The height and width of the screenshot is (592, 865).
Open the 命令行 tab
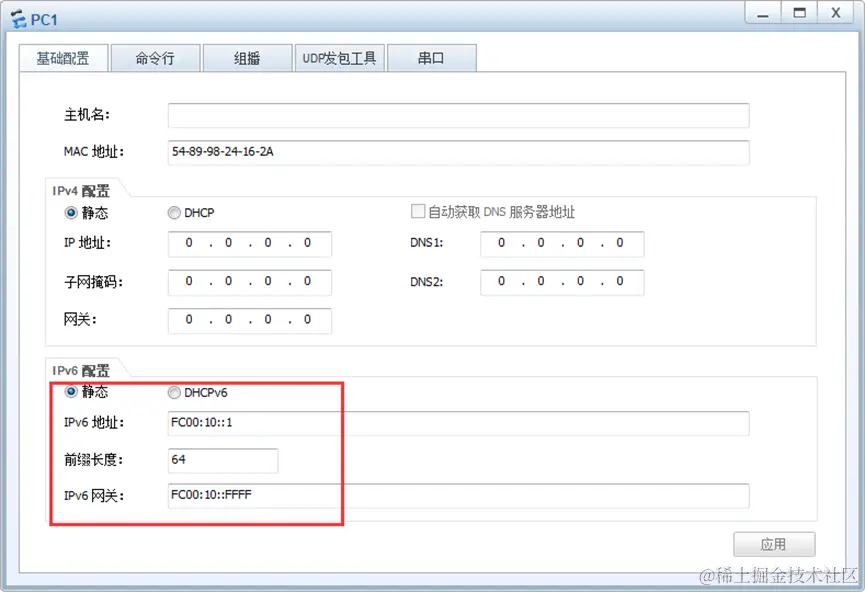point(155,58)
